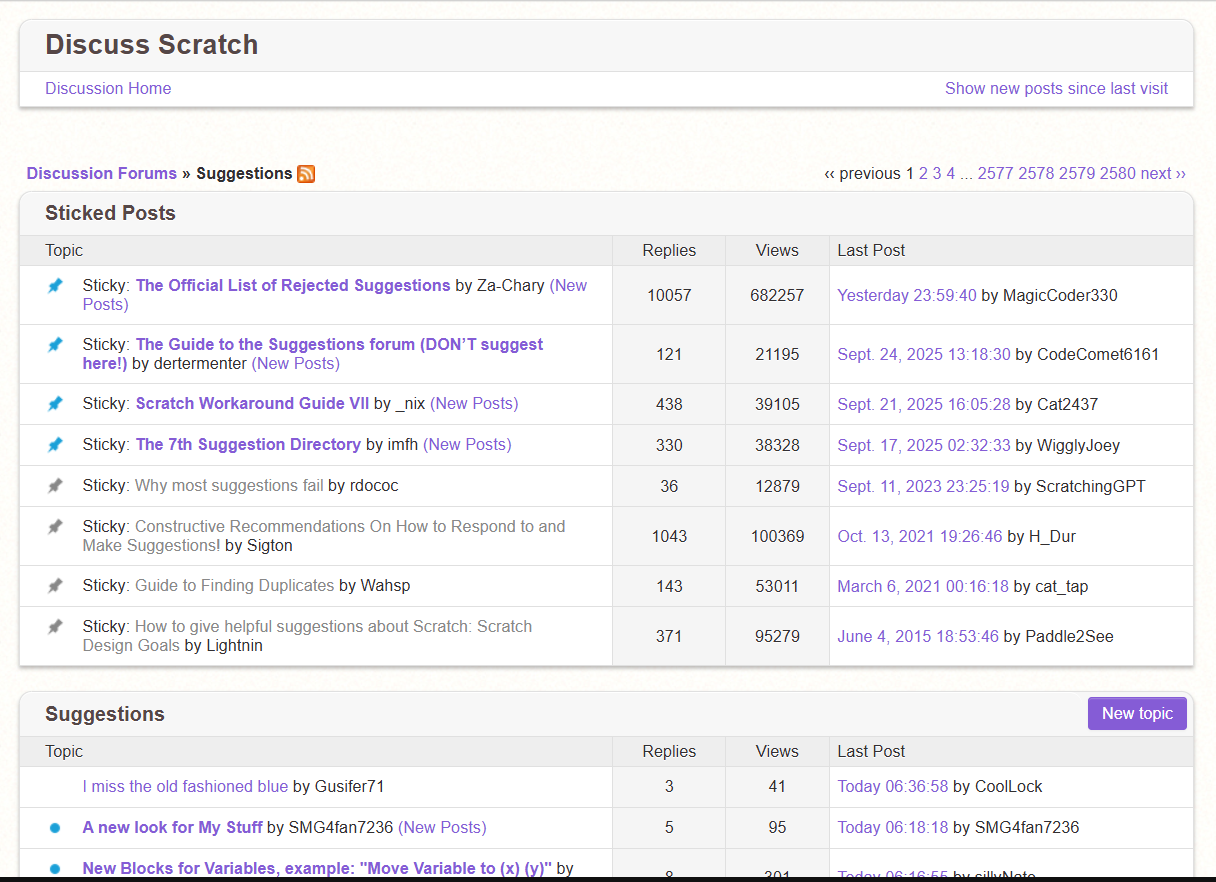
Task: Open last post Sept. 24, 2025 13:18:30
Action: click(x=924, y=354)
